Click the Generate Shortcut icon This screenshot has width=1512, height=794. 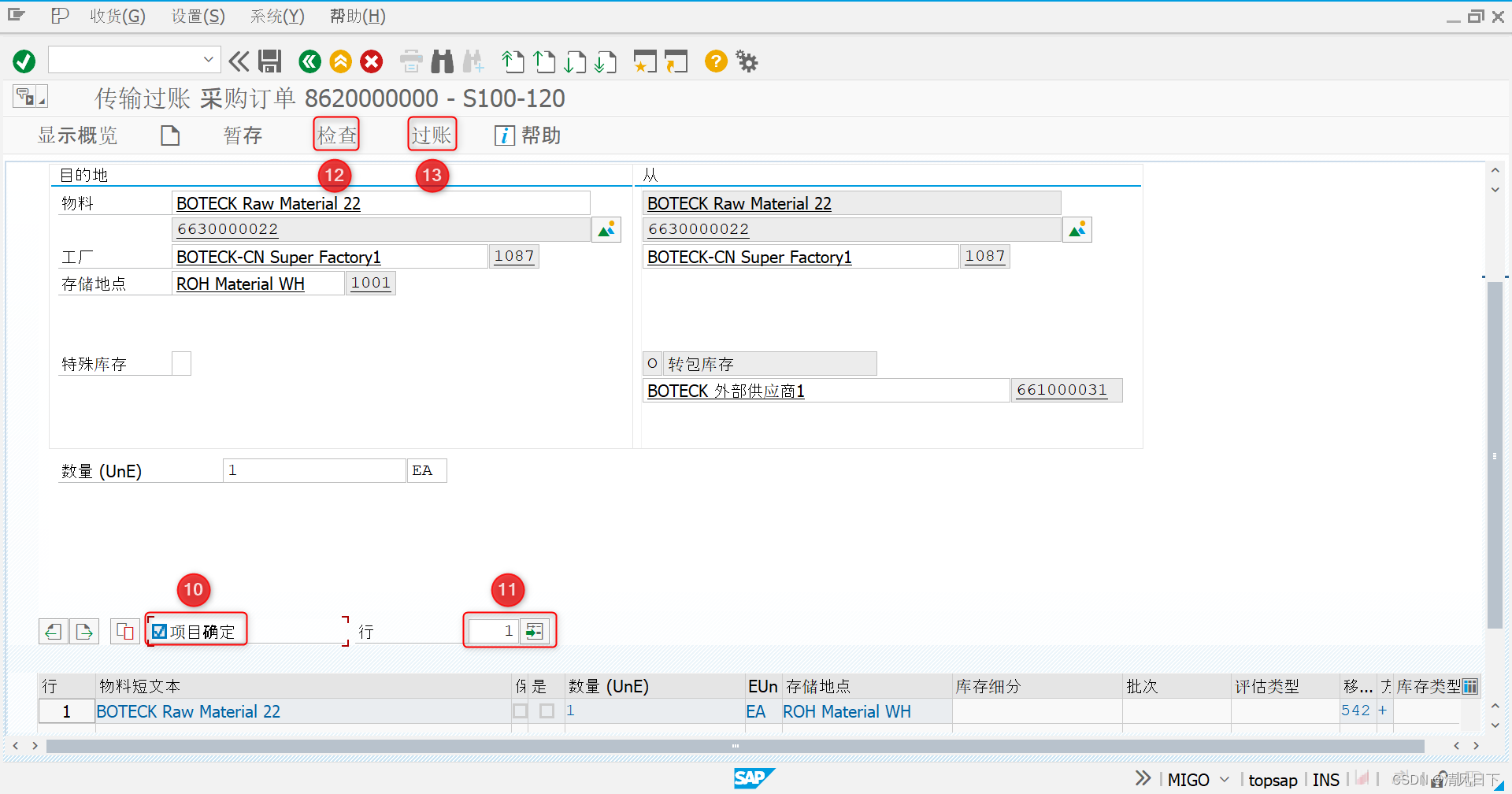tap(676, 61)
